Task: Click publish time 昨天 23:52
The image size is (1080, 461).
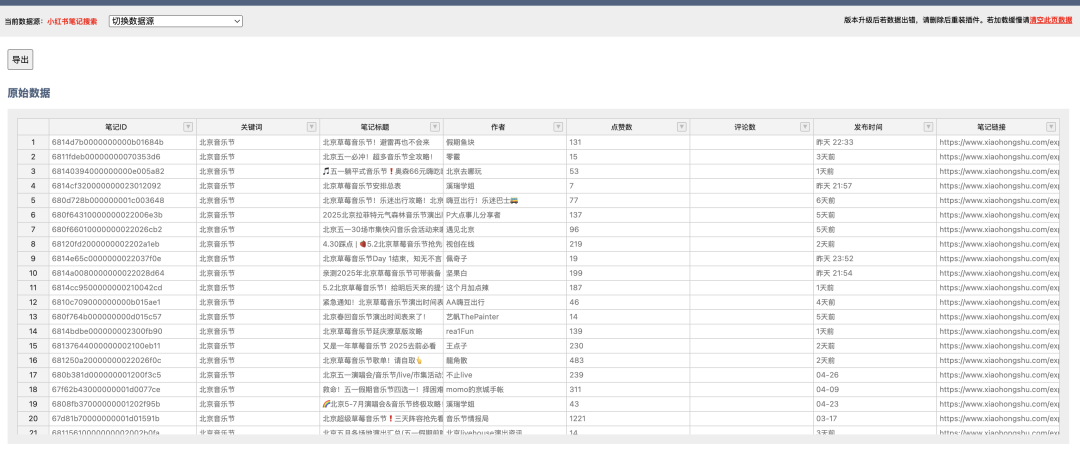Action: tap(875, 258)
